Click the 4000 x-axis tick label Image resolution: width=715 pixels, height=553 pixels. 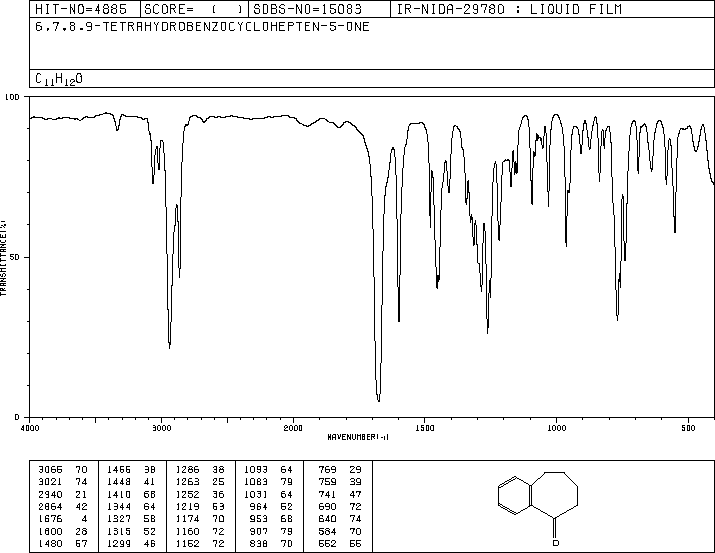30,428
